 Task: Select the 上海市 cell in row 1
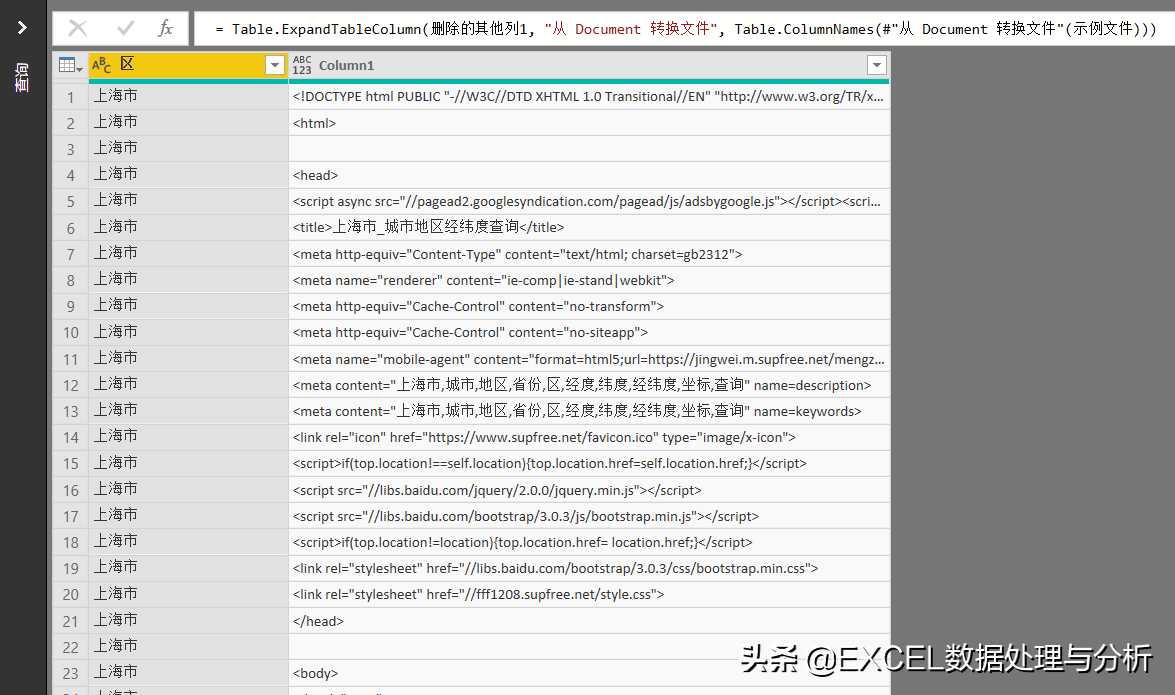(188, 97)
